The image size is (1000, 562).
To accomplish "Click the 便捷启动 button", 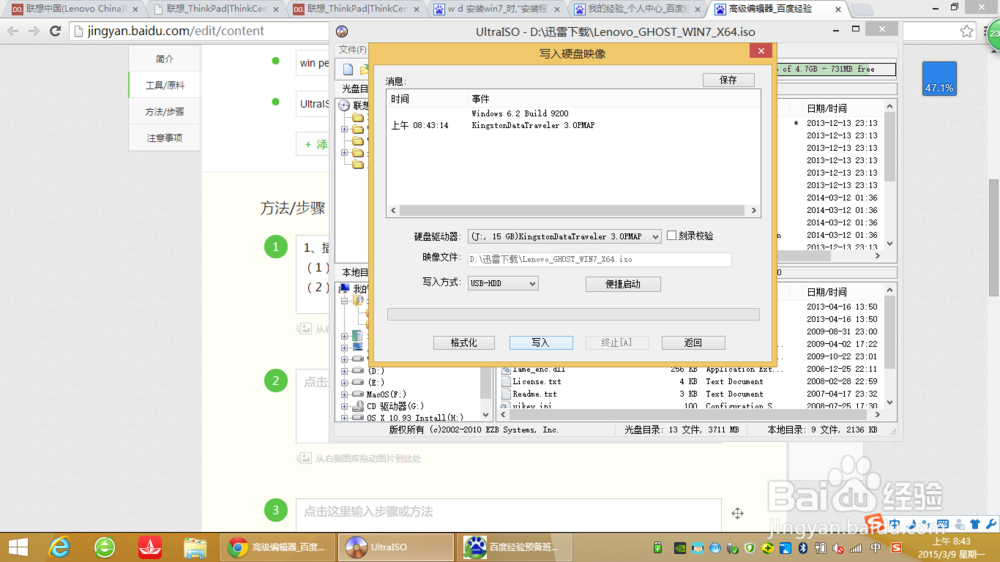I will [623, 284].
